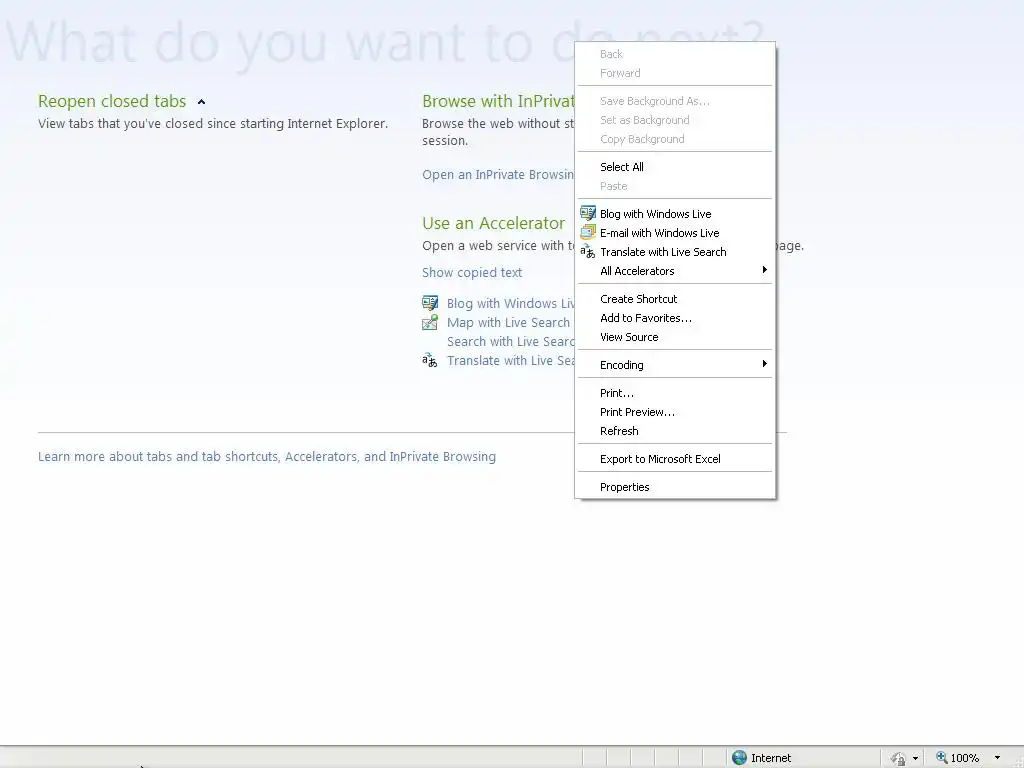
Task: Choose Refresh from context menu
Action: coord(675,431)
